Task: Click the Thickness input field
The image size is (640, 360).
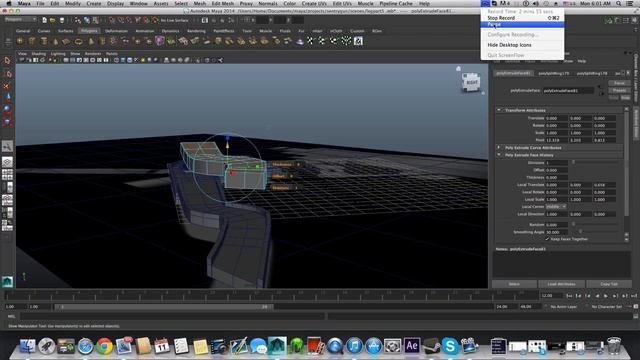Action: click(557, 178)
